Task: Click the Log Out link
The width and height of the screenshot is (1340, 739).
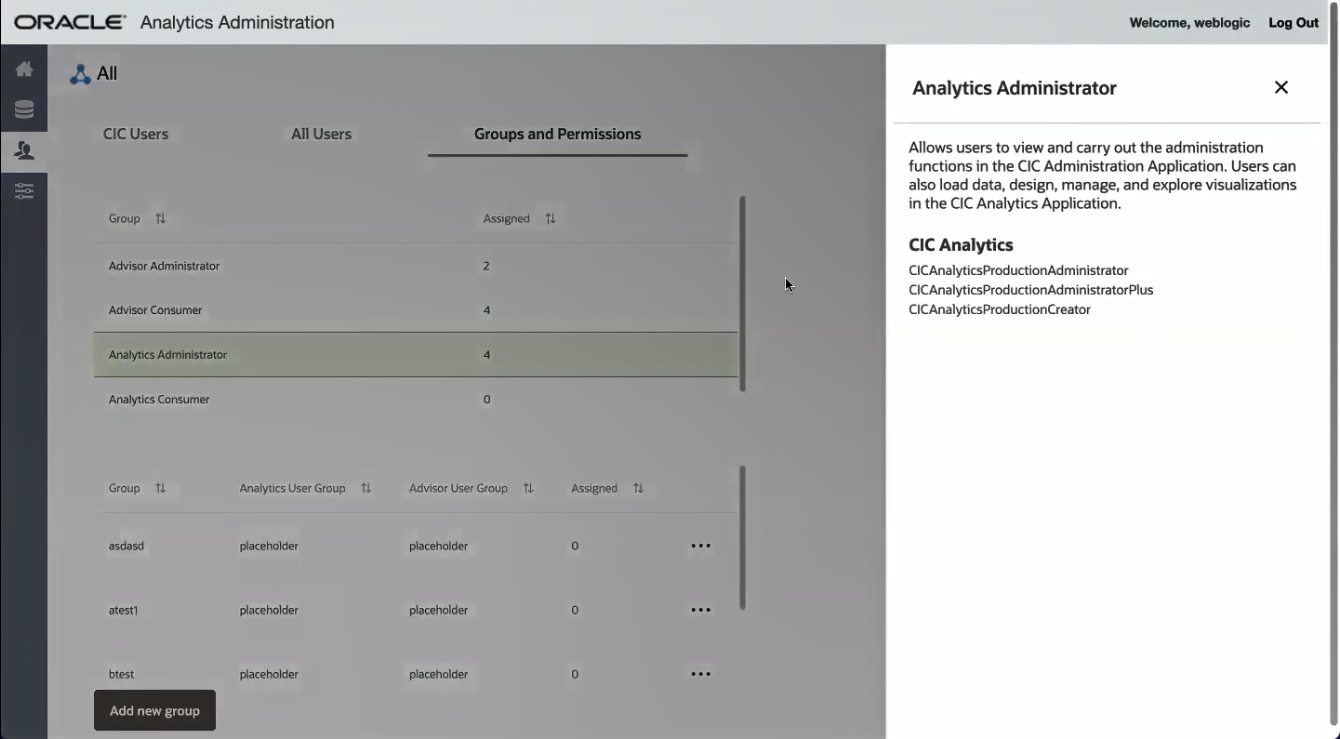Action: pyautogui.click(x=1293, y=22)
